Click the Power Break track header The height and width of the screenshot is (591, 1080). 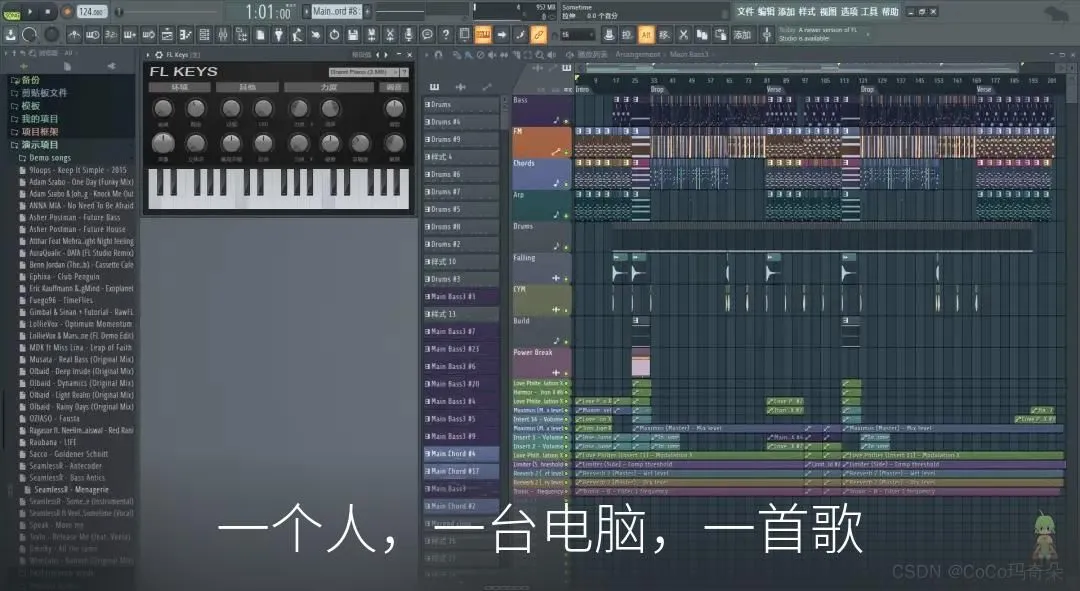coord(541,363)
